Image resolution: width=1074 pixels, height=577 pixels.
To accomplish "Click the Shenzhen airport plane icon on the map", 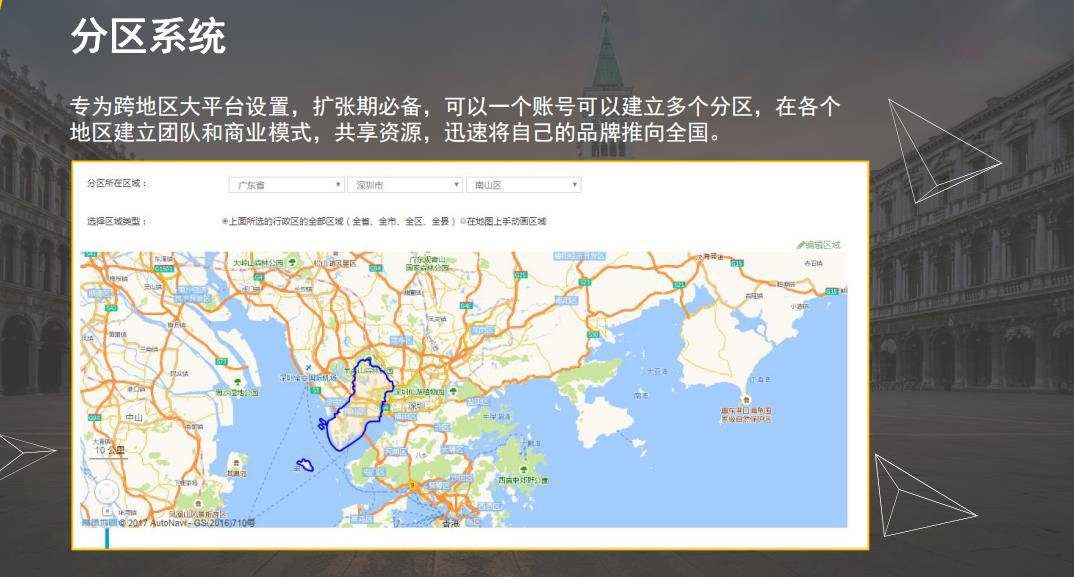I will pos(309,369).
